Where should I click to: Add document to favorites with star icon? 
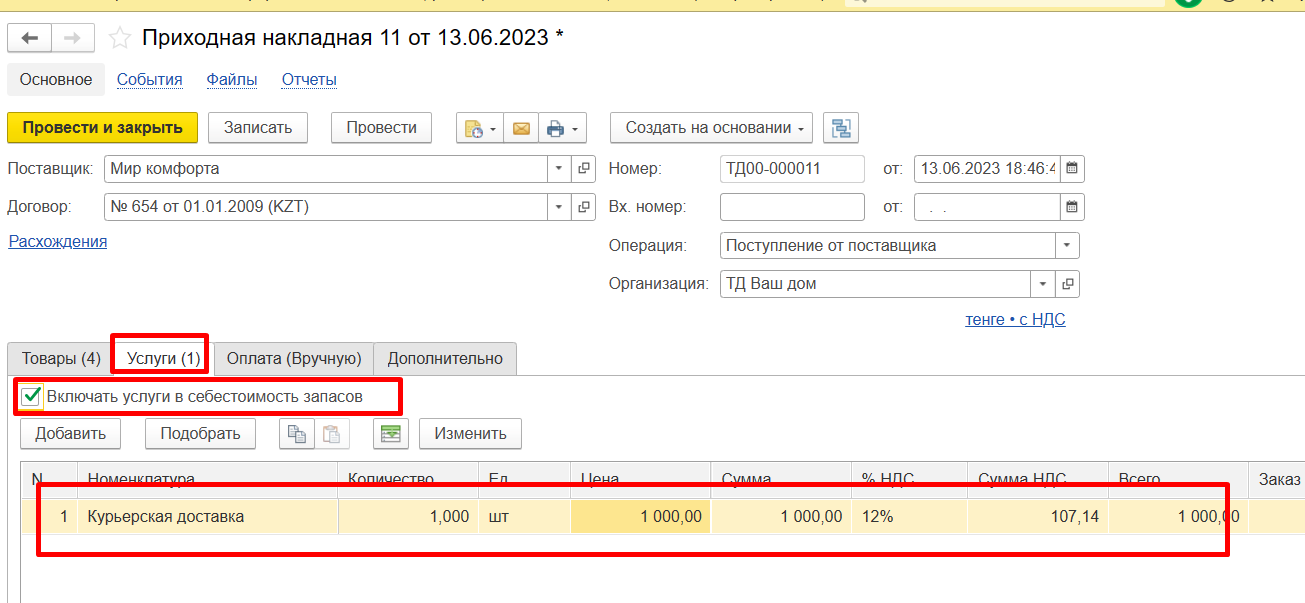click(120, 38)
